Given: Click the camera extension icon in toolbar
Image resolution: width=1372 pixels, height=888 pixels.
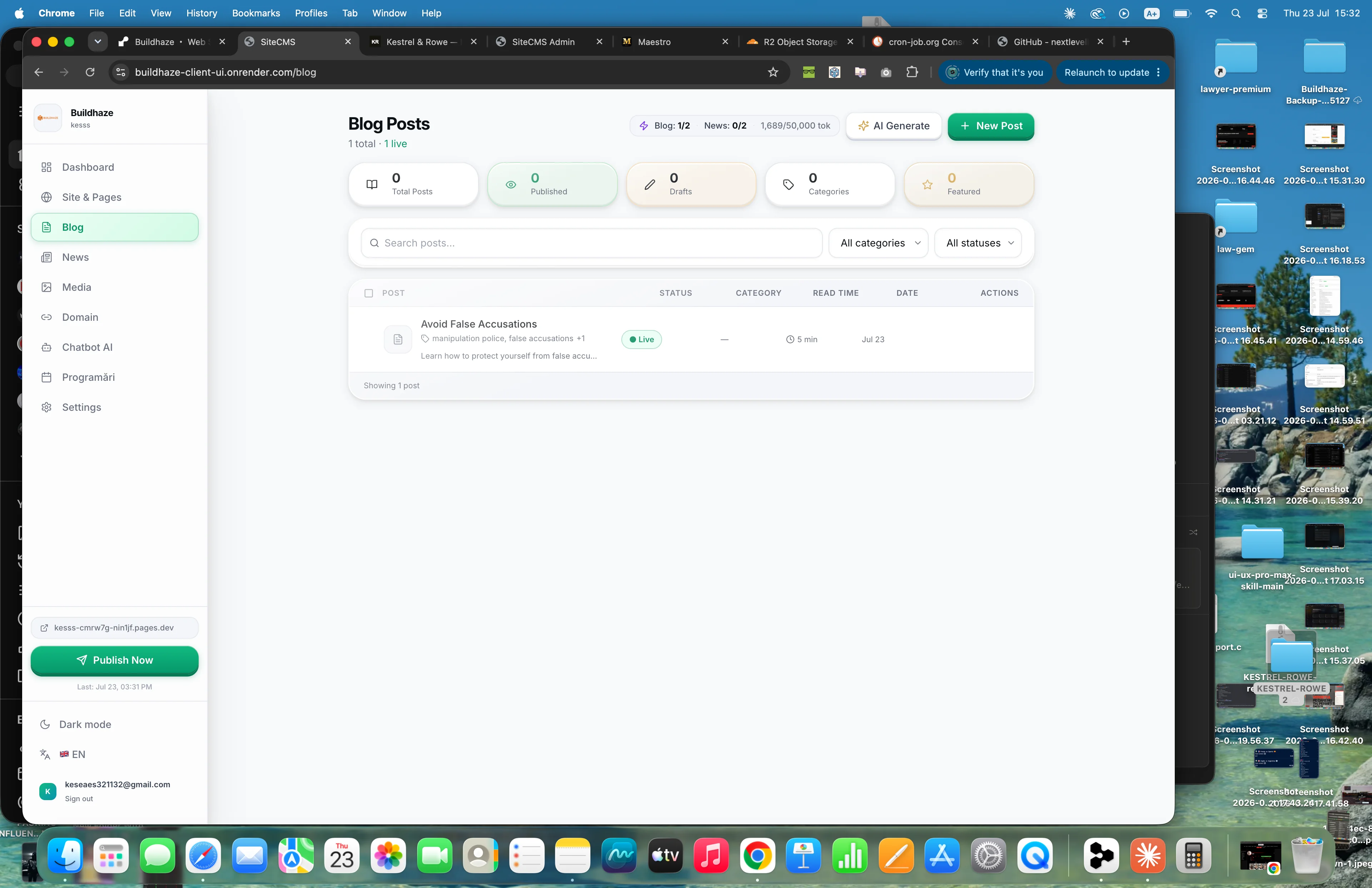Looking at the screenshot, I should click(885, 72).
